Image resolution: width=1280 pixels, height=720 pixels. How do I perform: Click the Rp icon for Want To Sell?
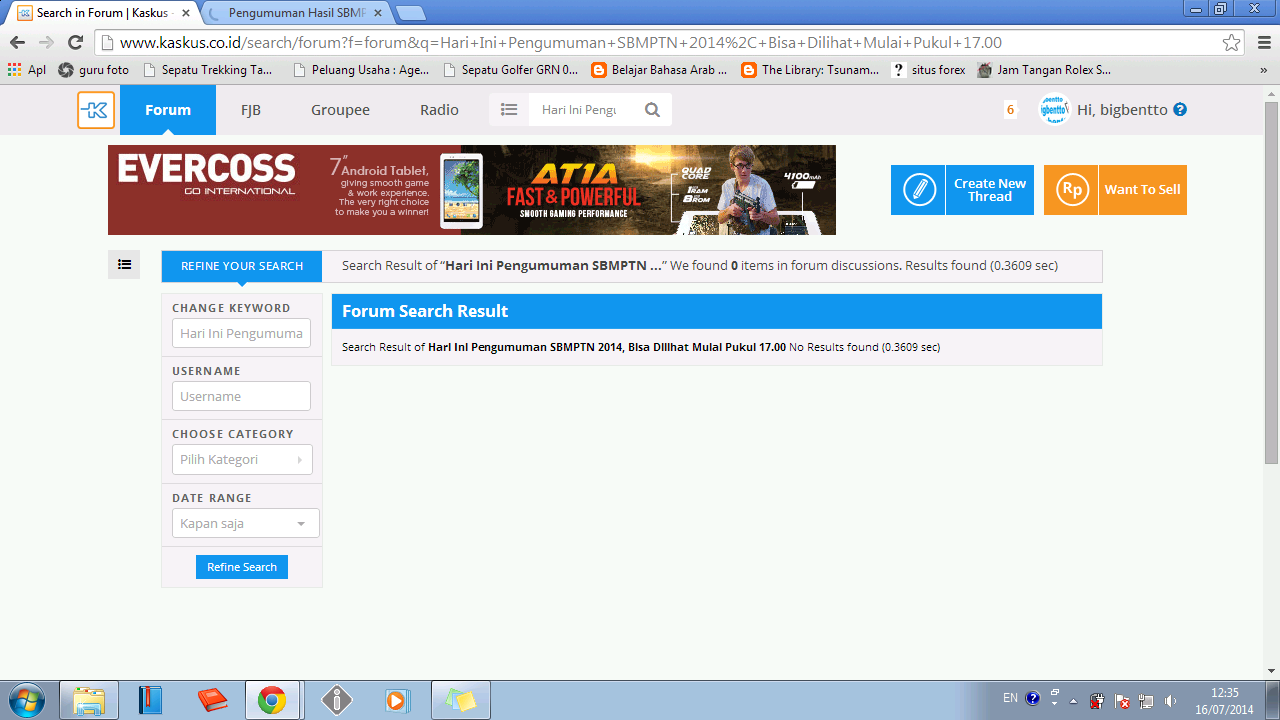pos(1071,190)
